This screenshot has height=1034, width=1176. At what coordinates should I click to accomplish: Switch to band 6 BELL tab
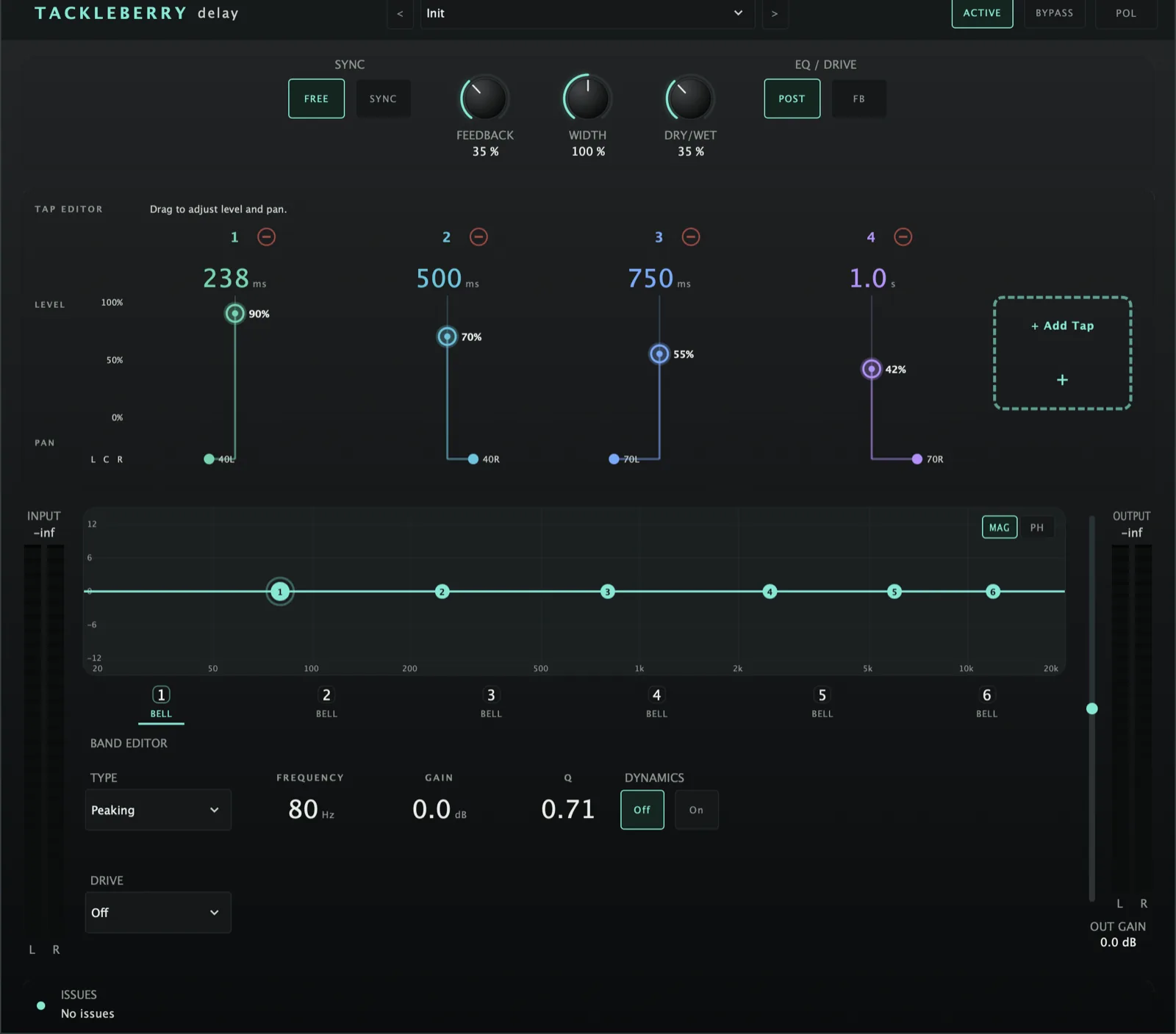[986, 703]
